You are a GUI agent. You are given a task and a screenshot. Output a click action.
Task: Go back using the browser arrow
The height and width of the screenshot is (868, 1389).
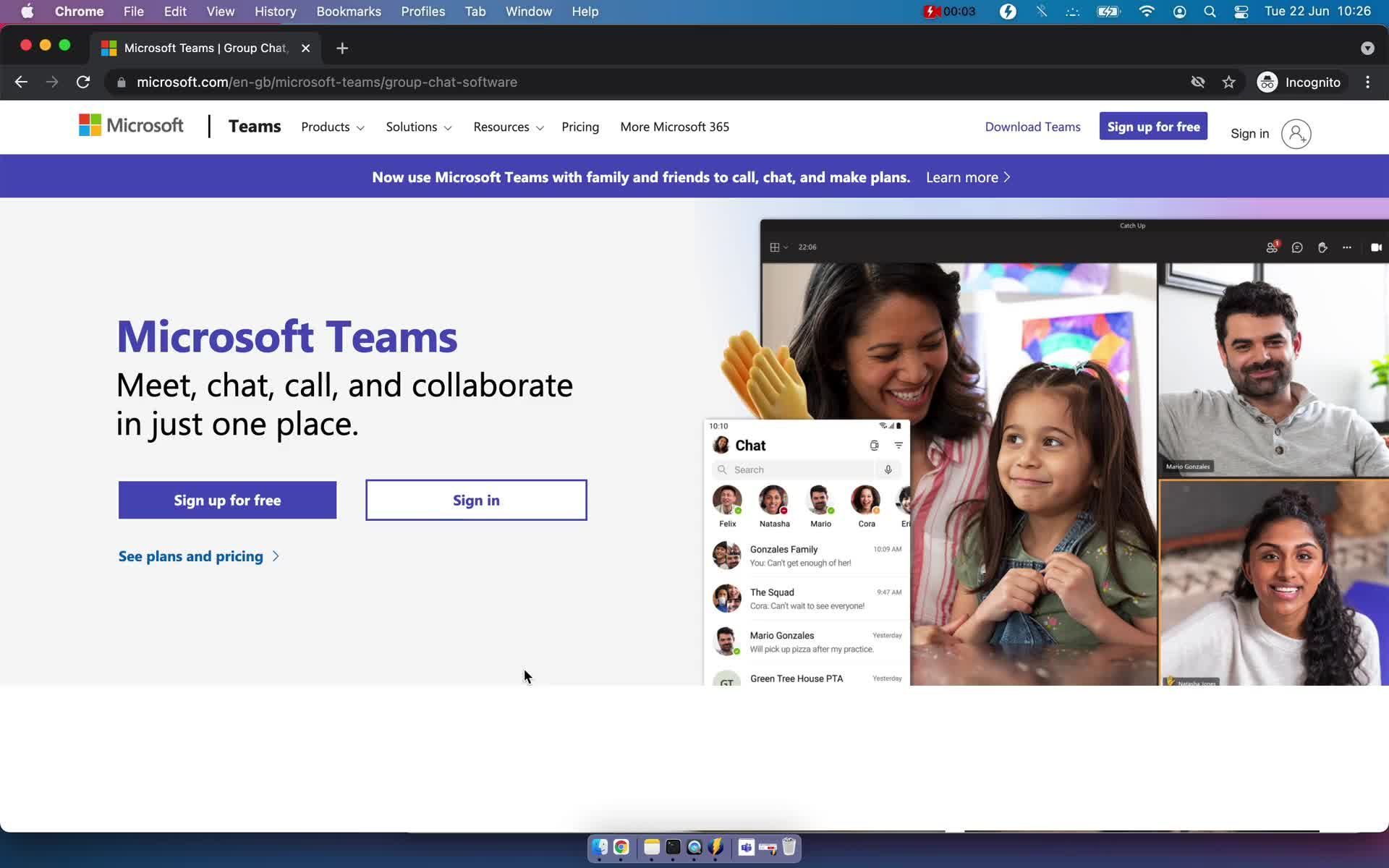click(21, 82)
